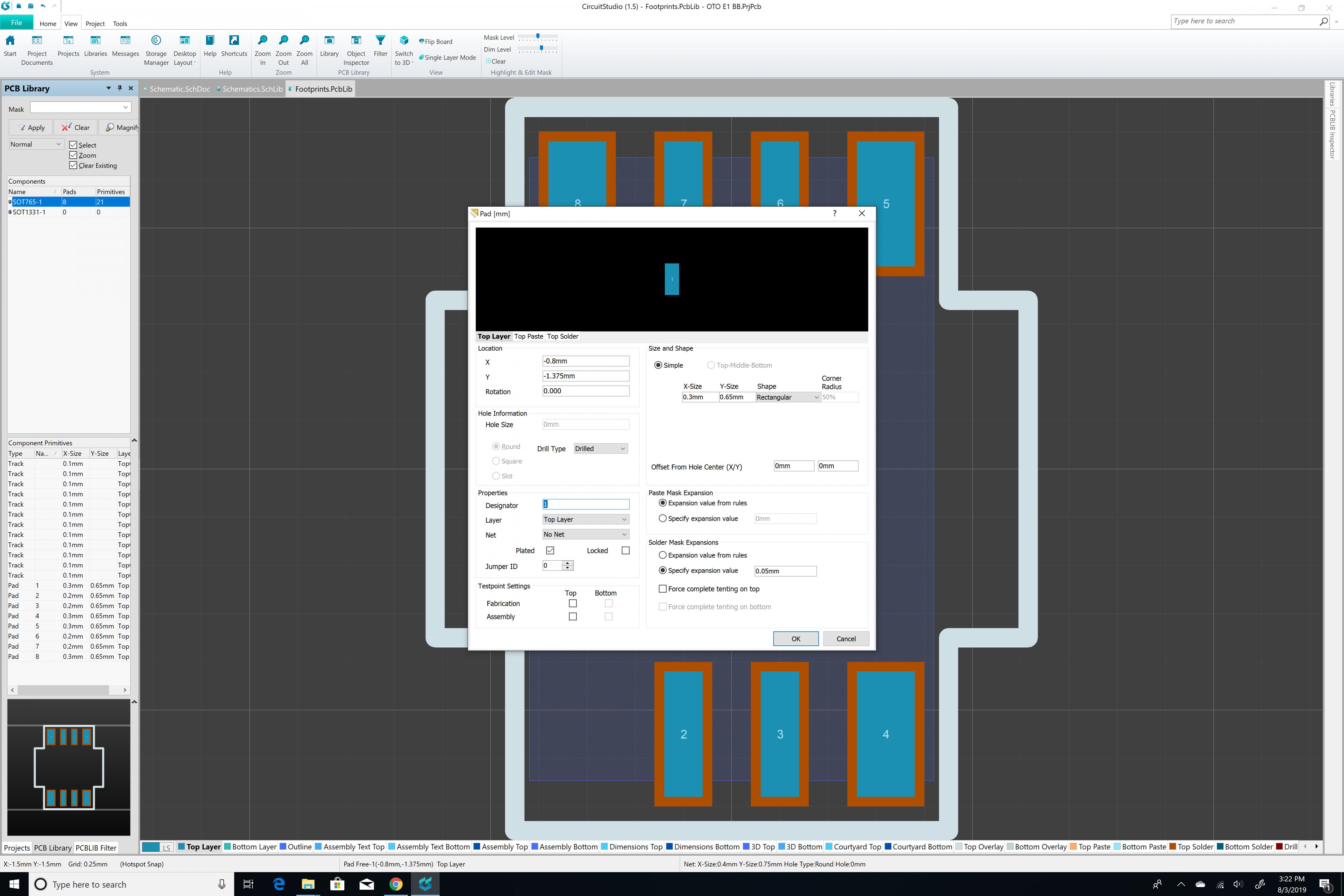This screenshot has width=1344, height=896.
Task: Clear highlight and edit mask
Action: click(x=495, y=61)
